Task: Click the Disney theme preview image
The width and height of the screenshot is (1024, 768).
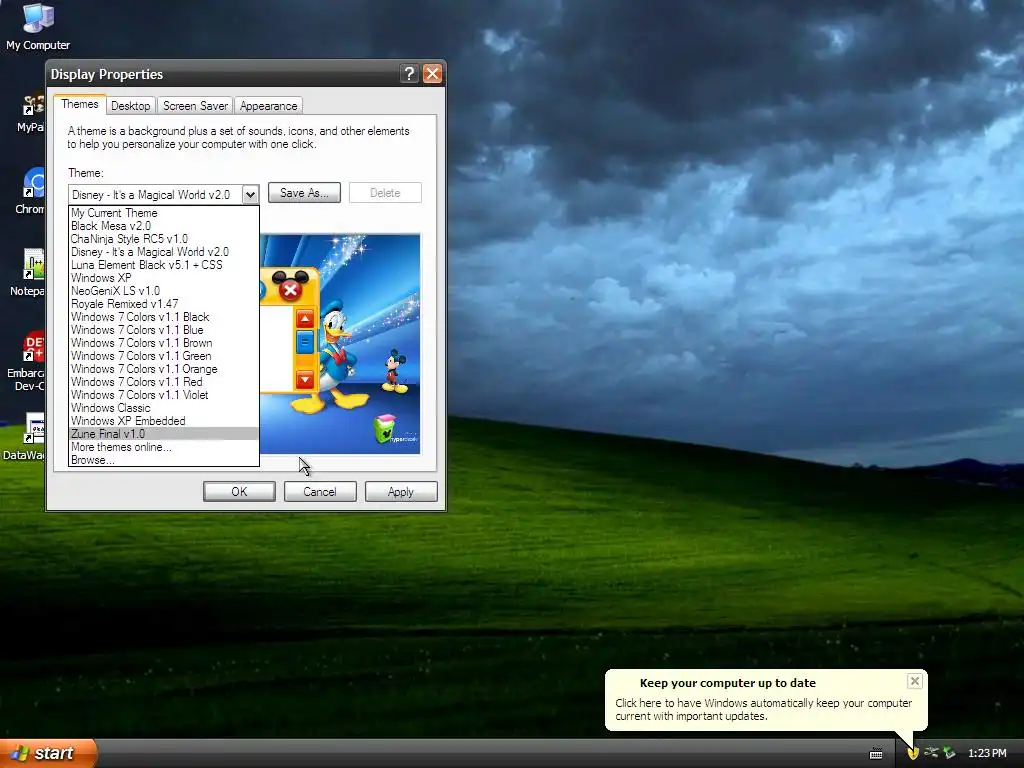Action: pos(340,344)
